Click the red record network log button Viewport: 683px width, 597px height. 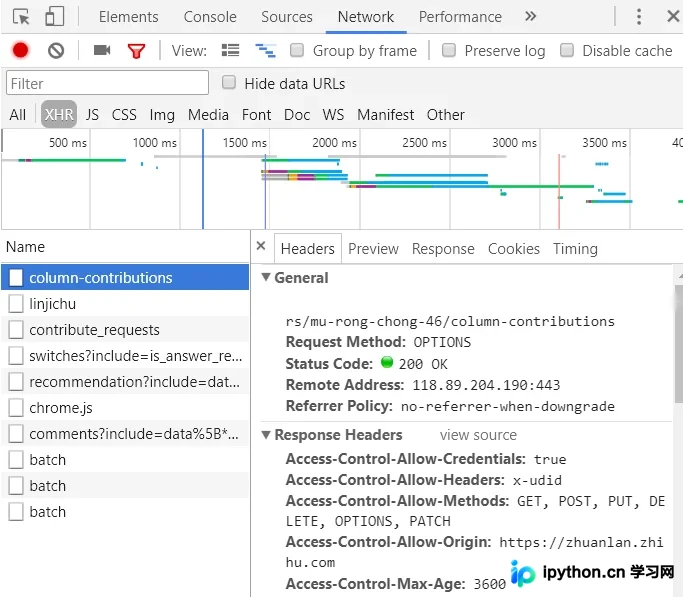click(20, 51)
